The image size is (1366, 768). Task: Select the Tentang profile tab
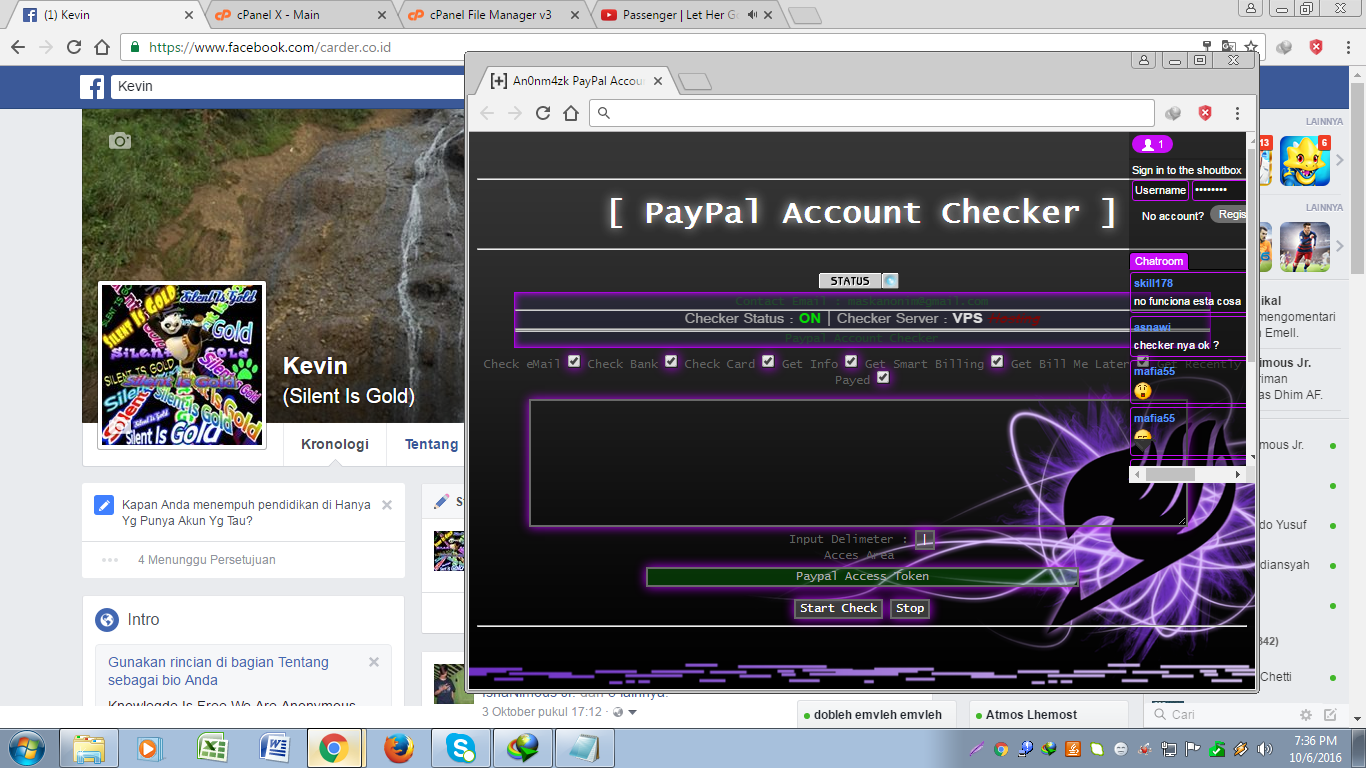coord(431,444)
